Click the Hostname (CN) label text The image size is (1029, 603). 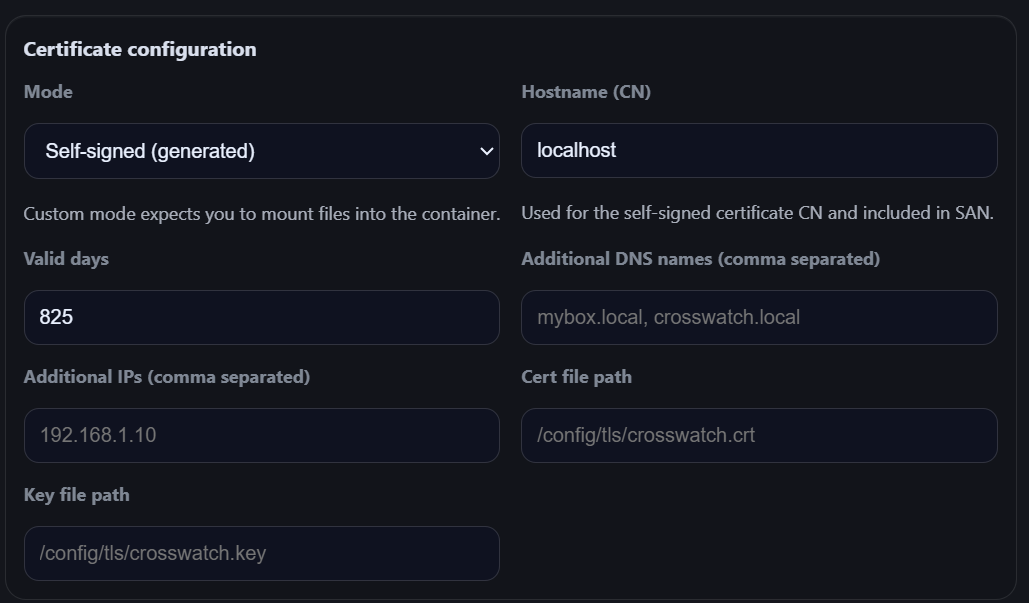click(x=586, y=92)
